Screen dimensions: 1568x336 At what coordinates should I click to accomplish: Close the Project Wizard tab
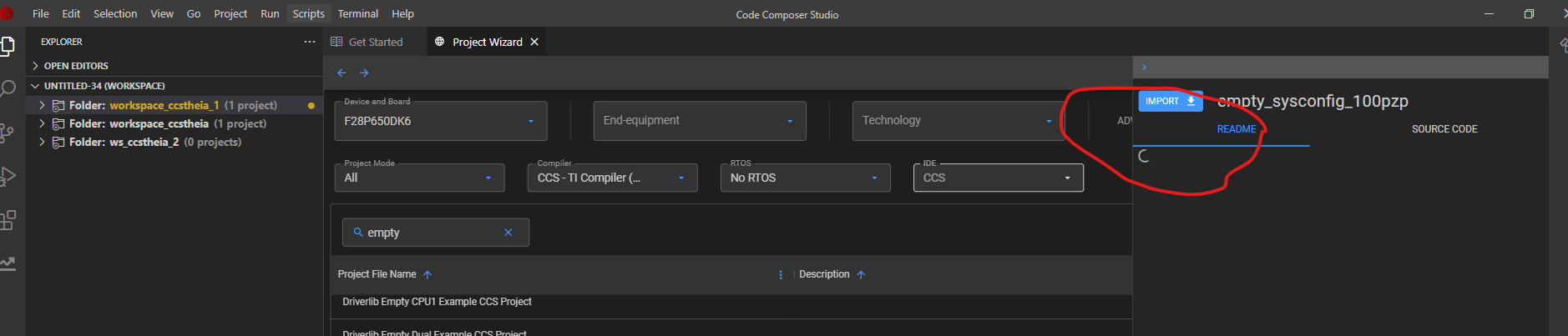pyautogui.click(x=534, y=42)
